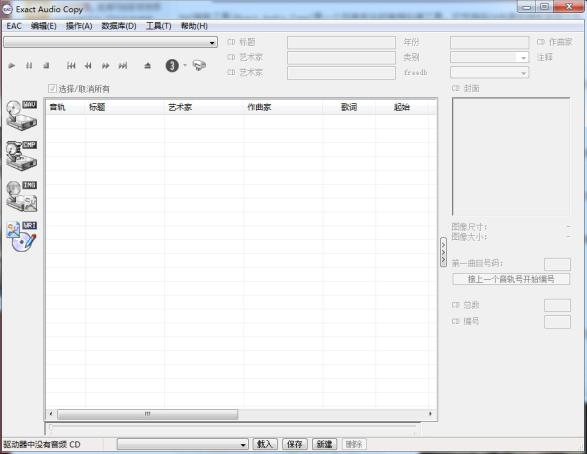This screenshot has height=454, width=587.
Task: Click the CD 标题 title input field
Action: 341,42
